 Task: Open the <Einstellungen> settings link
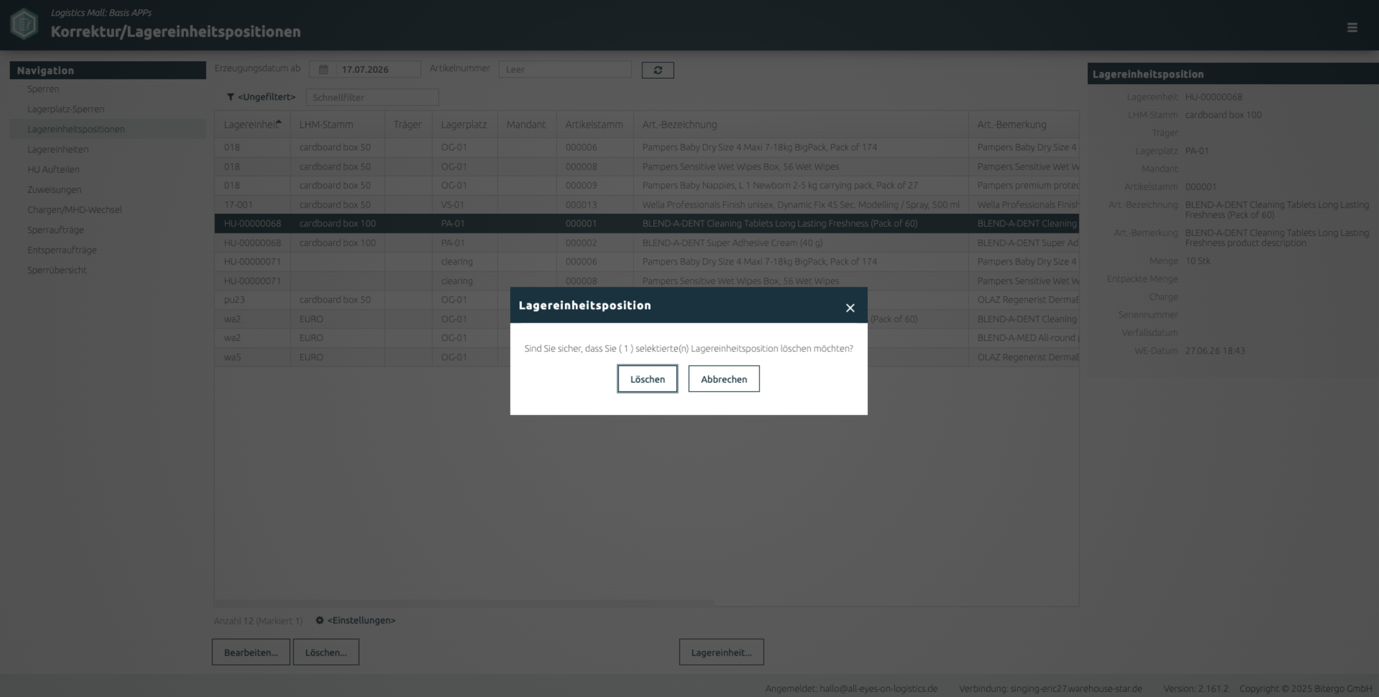(x=361, y=620)
